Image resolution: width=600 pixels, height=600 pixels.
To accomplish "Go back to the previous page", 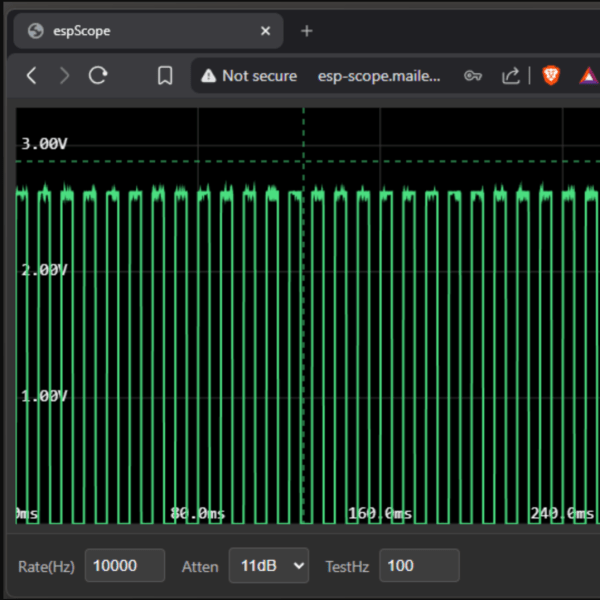I will (32, 76).
